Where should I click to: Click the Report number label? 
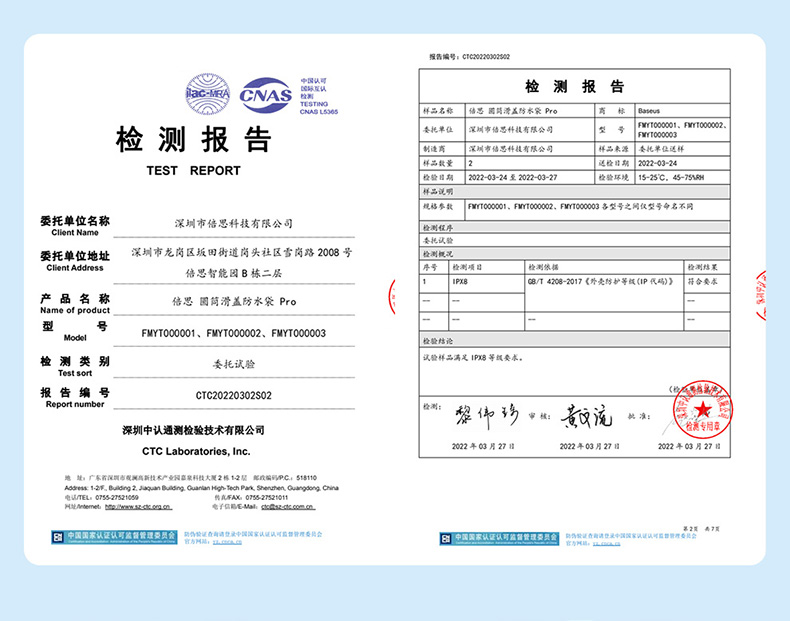pos(75,404)
